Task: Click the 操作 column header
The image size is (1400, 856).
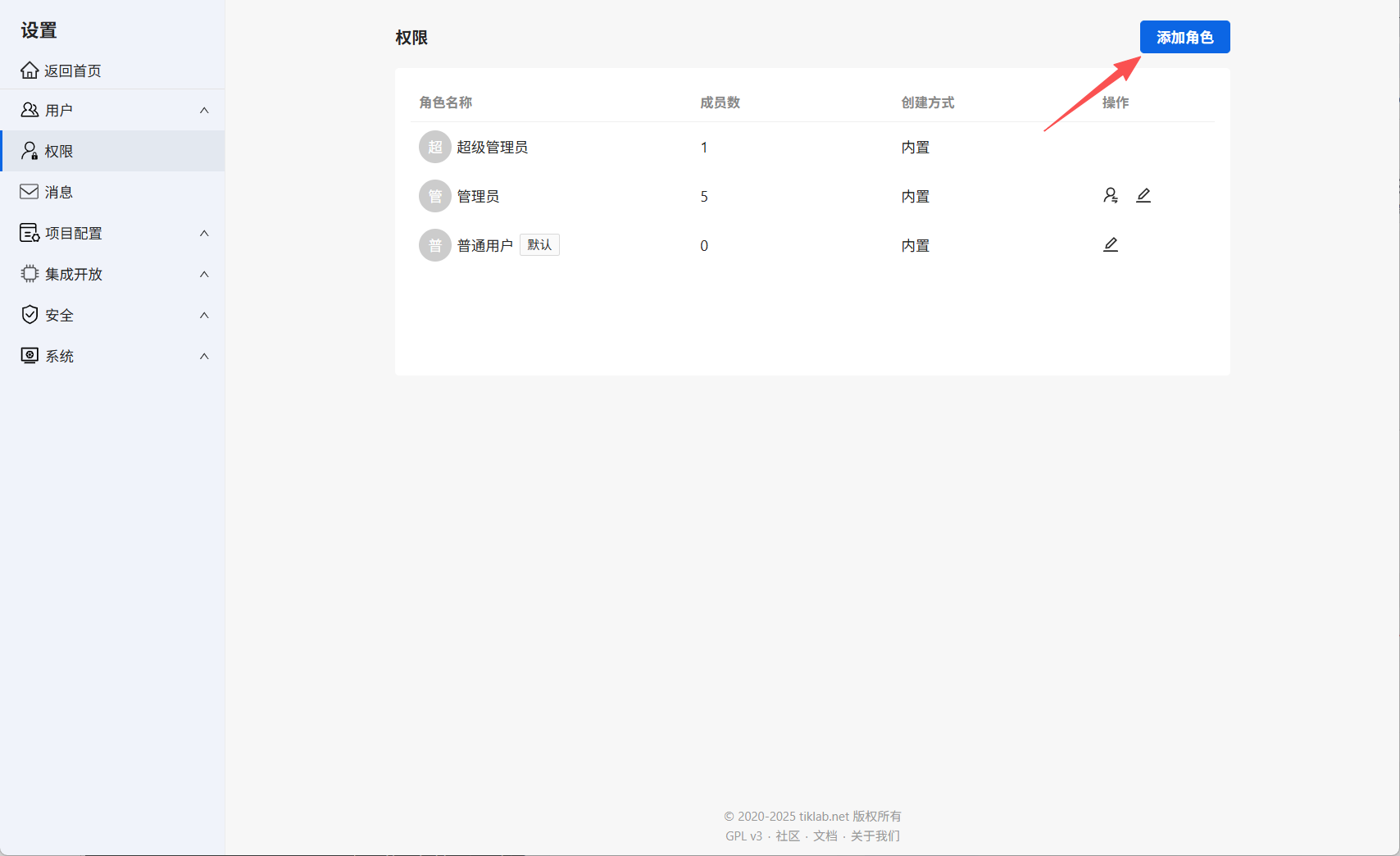Action: (x=1116, y=102)
